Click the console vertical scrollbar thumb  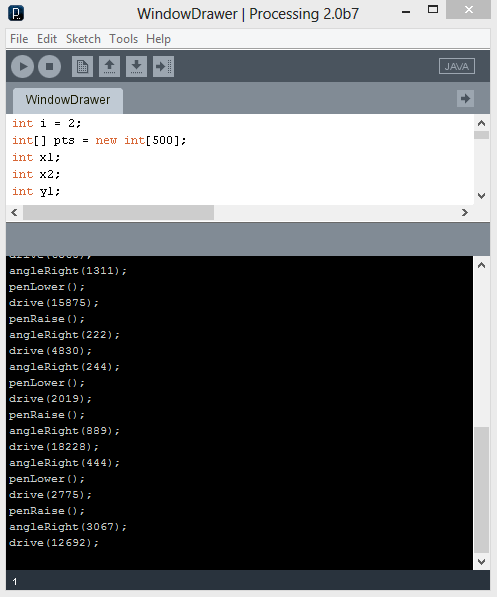point(481,490)
